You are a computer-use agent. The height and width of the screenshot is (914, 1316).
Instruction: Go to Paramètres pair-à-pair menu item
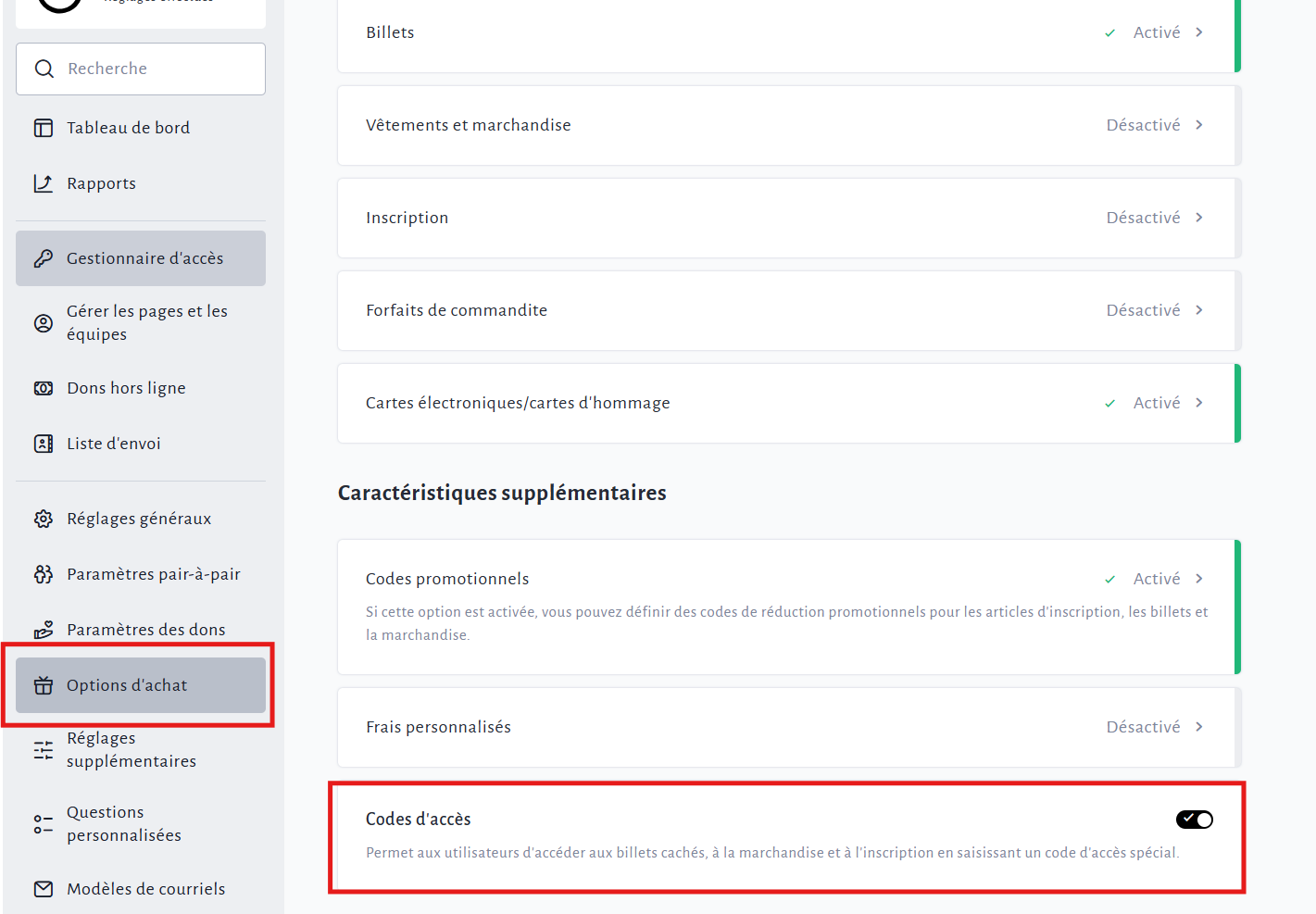click(x=153, y=574)
